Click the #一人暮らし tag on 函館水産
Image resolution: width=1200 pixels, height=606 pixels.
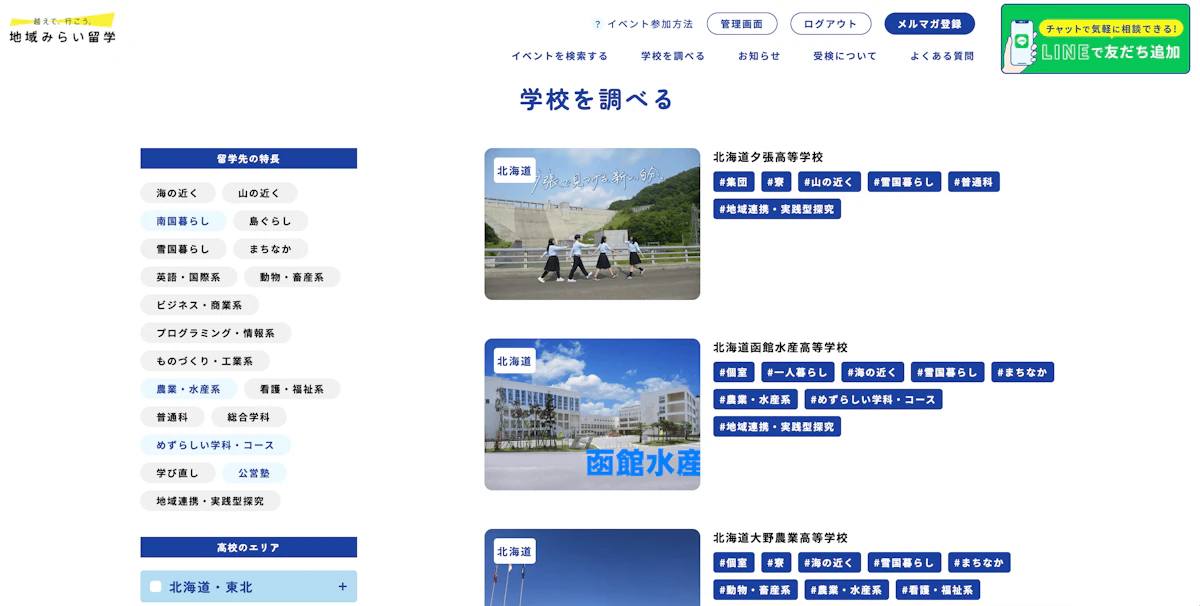coord(798,372)
